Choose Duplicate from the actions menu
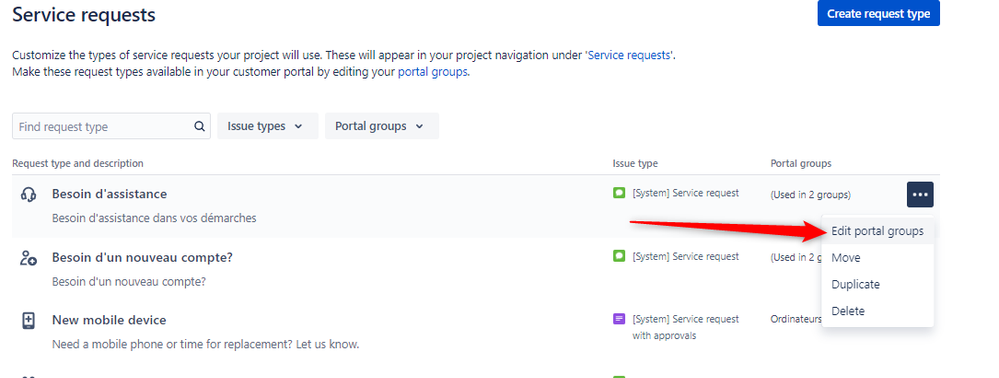999x378 pixels. (x=877, y=284)
